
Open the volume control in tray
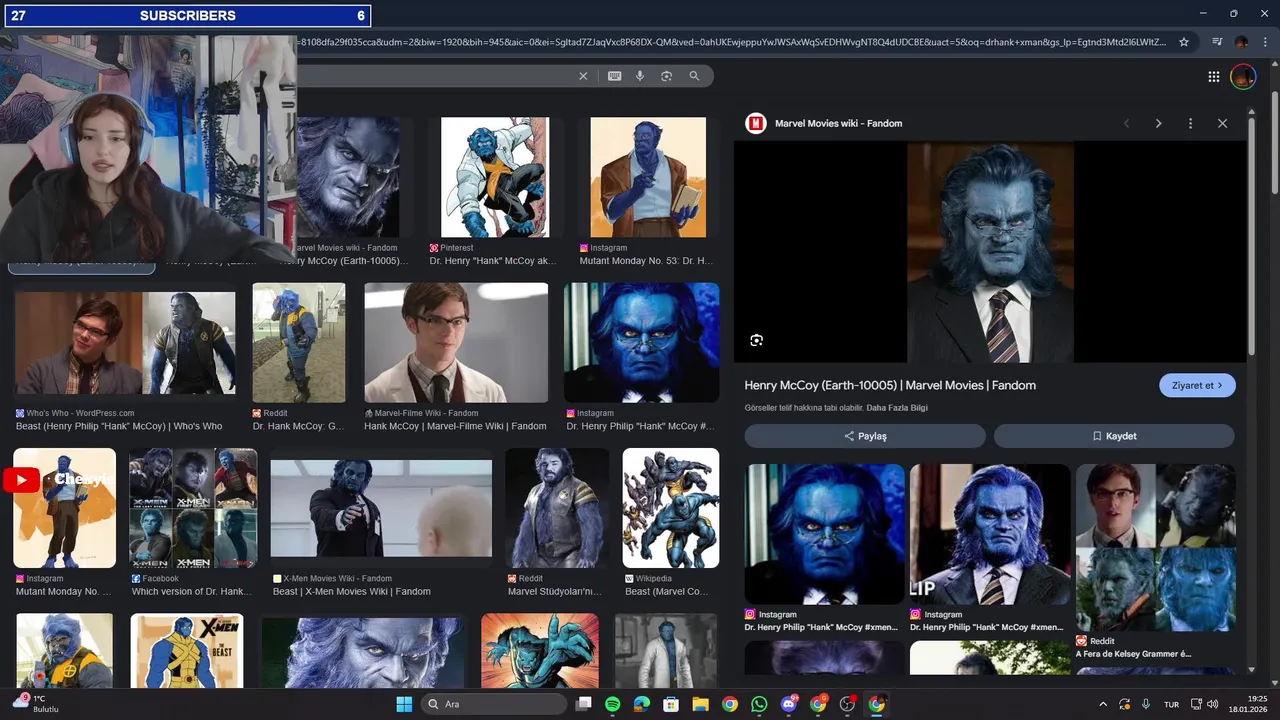click(1213, 704)
